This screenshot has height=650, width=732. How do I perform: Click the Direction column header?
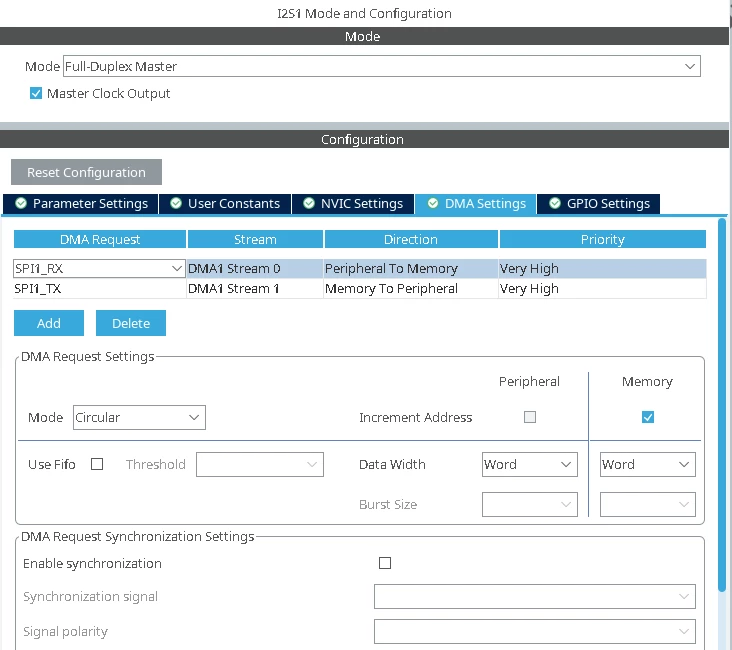point(411,239)
